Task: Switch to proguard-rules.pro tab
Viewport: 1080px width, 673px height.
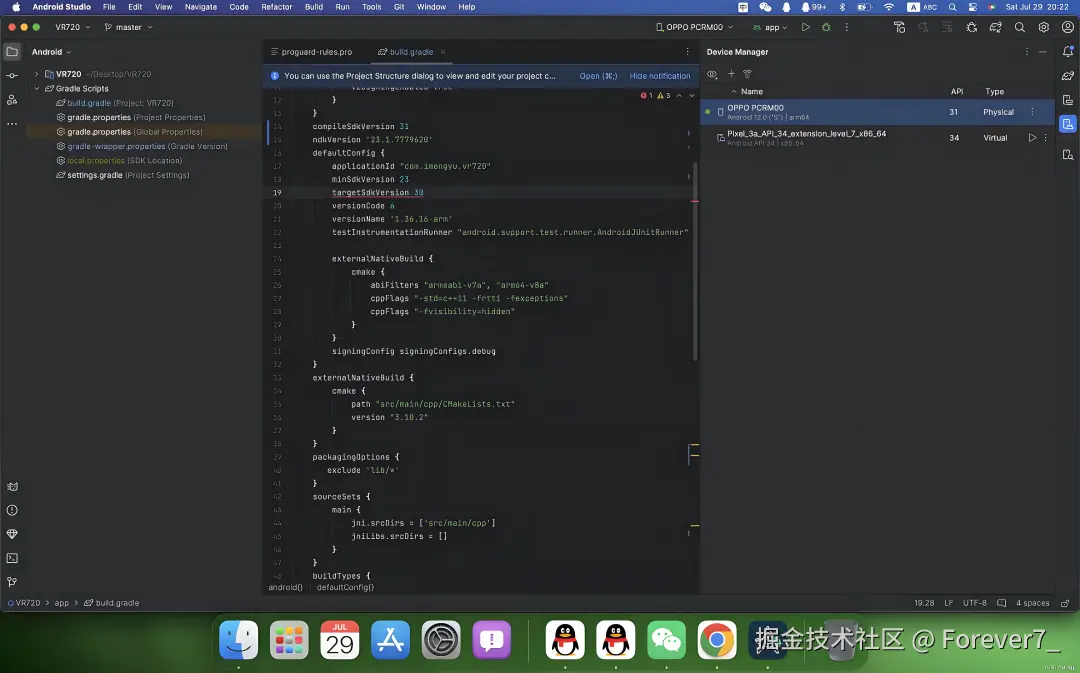Action: [x=311, y=52]
